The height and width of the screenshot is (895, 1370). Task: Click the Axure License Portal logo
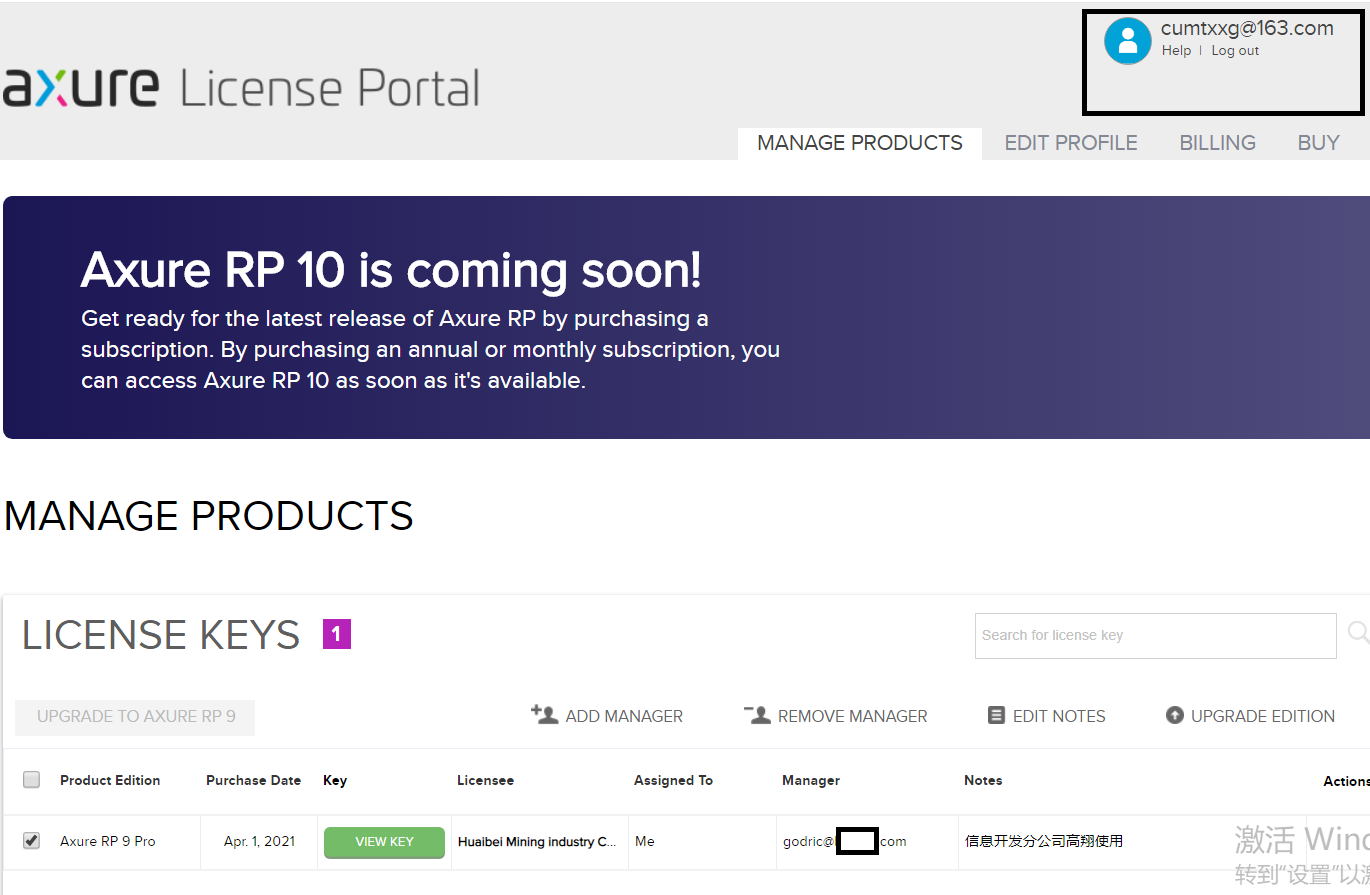pos(240,88)
